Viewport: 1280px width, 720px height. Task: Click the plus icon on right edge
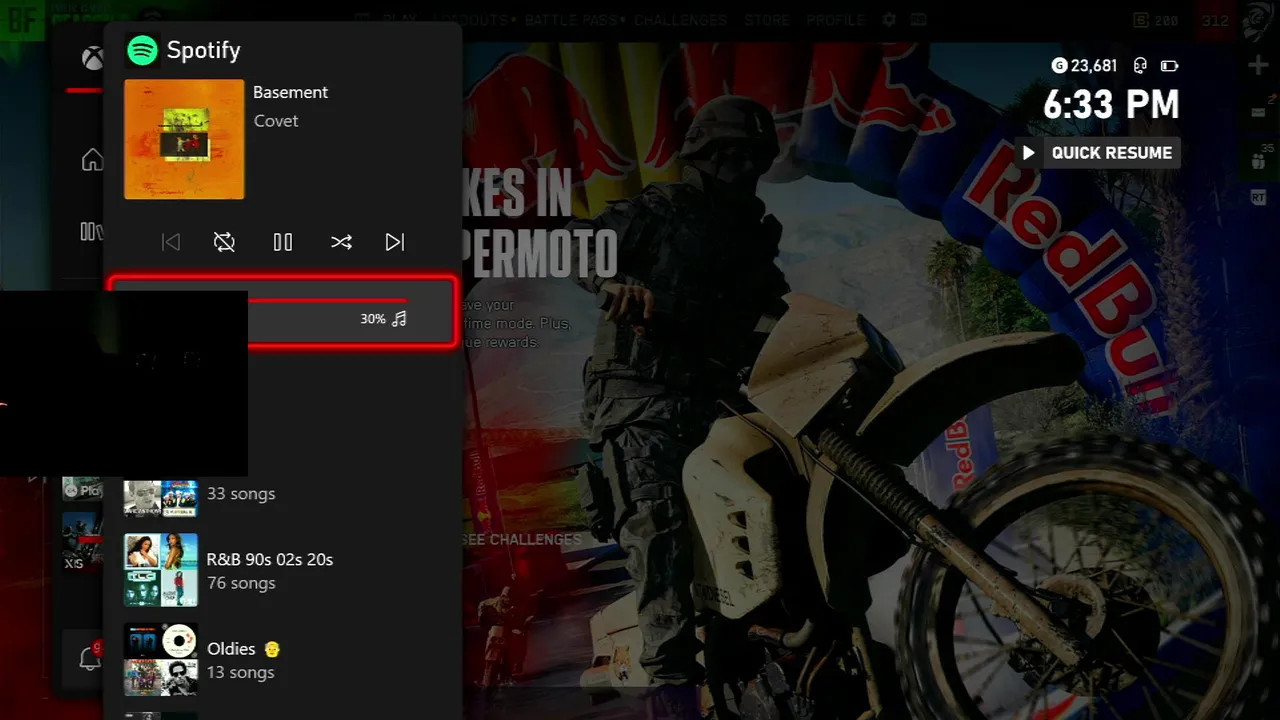(1258, 65)
